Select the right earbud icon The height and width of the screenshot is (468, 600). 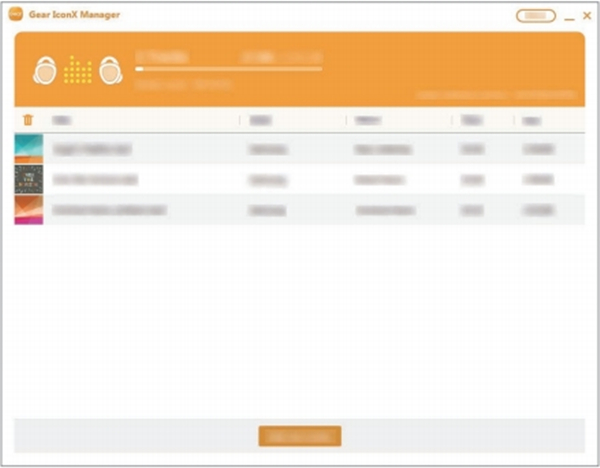tap(109, 70)
